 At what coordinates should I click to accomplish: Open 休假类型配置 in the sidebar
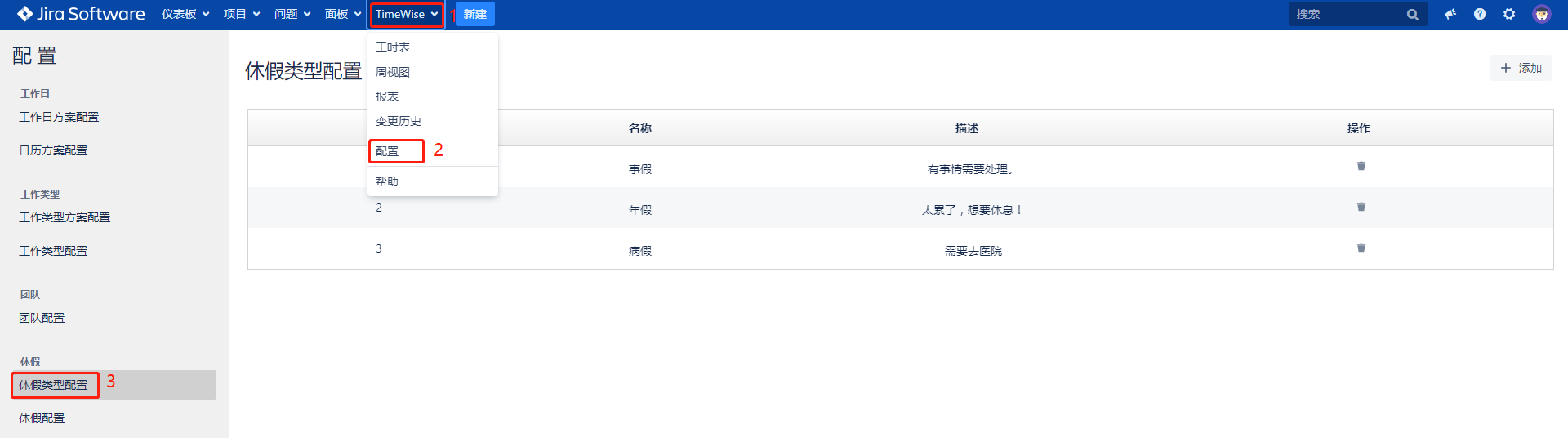[54, 385]
